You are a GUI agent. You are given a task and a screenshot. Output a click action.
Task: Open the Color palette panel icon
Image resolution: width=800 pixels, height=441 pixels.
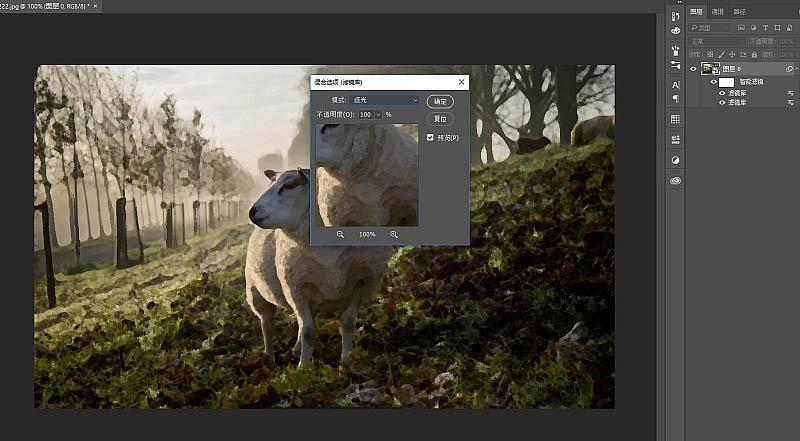pos(676,30)
